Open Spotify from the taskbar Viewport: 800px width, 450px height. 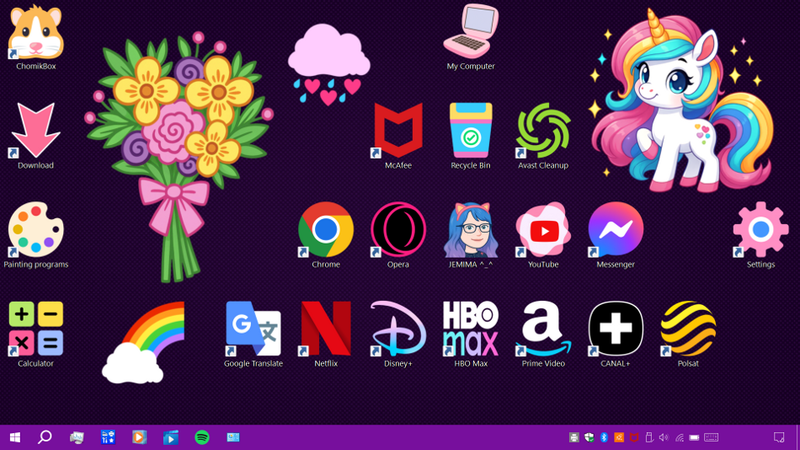pyautogui.click(x=202, y=437)
